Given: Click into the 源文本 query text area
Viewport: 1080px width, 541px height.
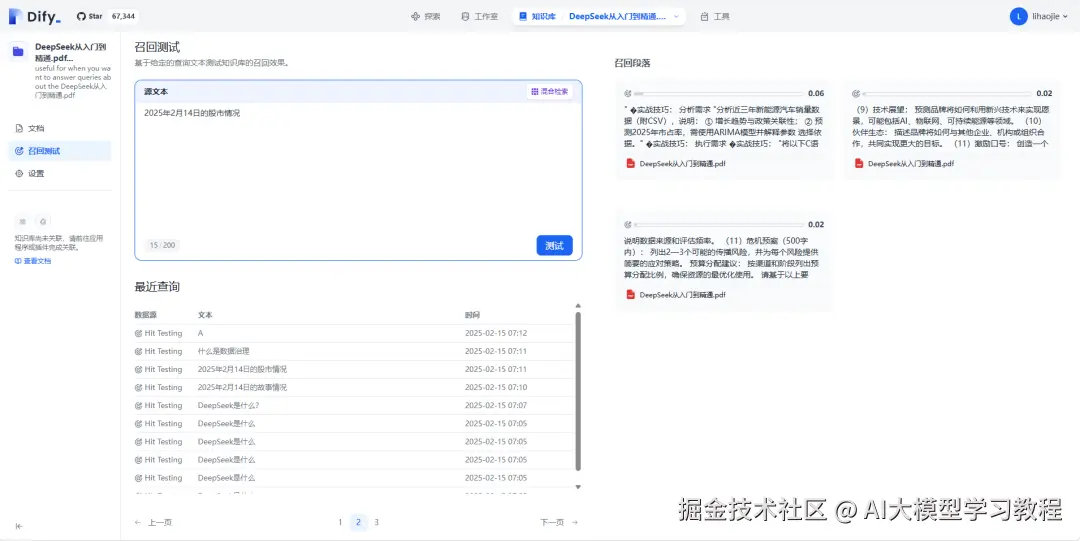Looking at the screenshot, I should pos(358,169).
